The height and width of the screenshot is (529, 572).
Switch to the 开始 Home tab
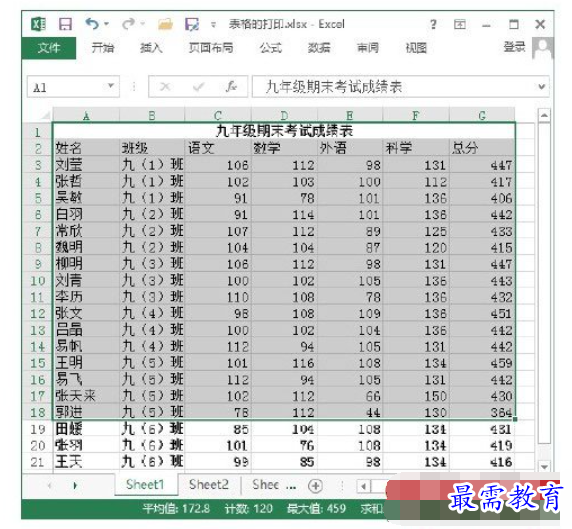point(103,48)
